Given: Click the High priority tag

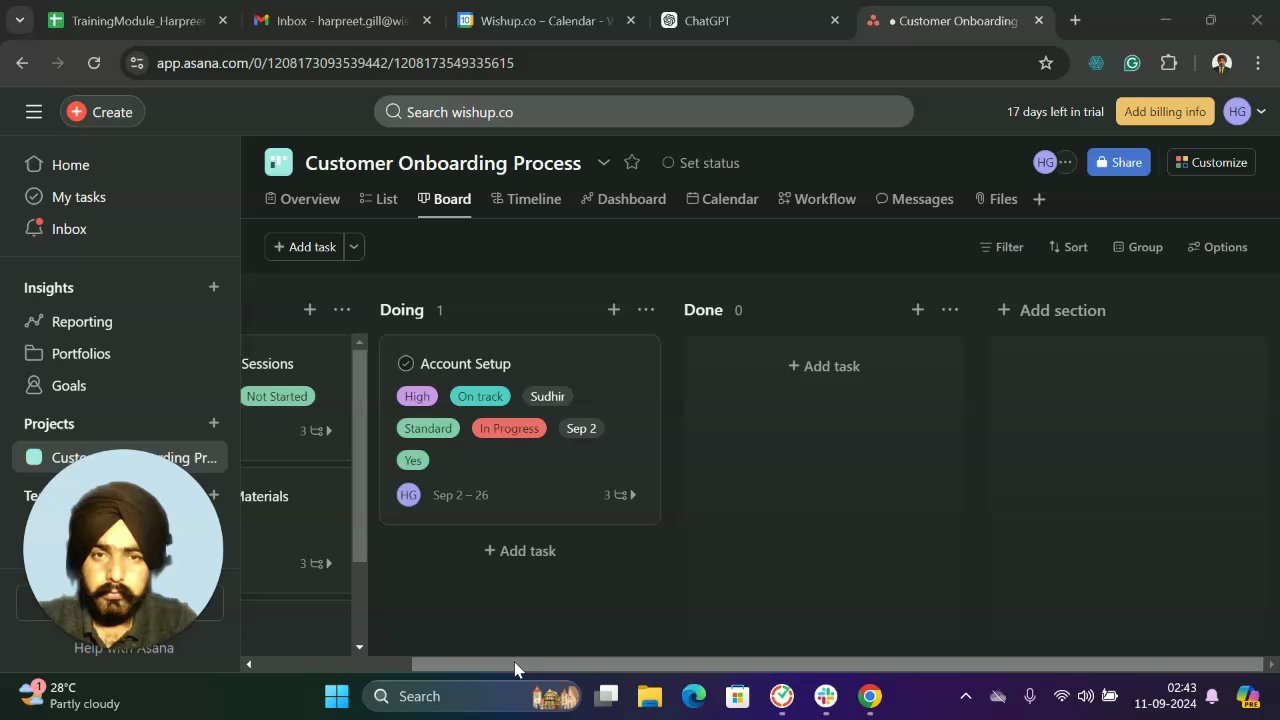Looking at the screenshot, I should click(x=417, y=397).
